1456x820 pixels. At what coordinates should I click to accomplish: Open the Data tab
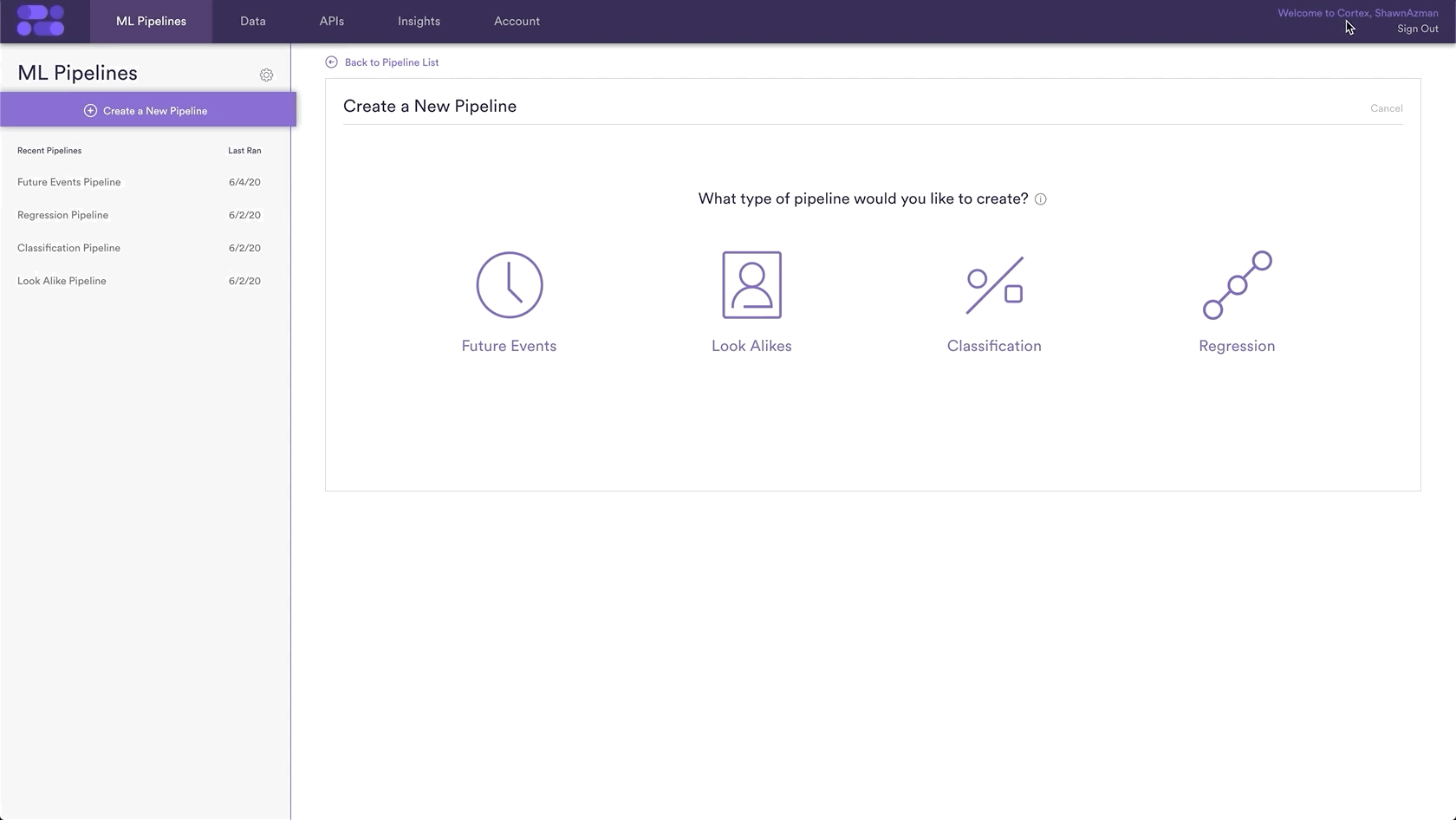253,21
